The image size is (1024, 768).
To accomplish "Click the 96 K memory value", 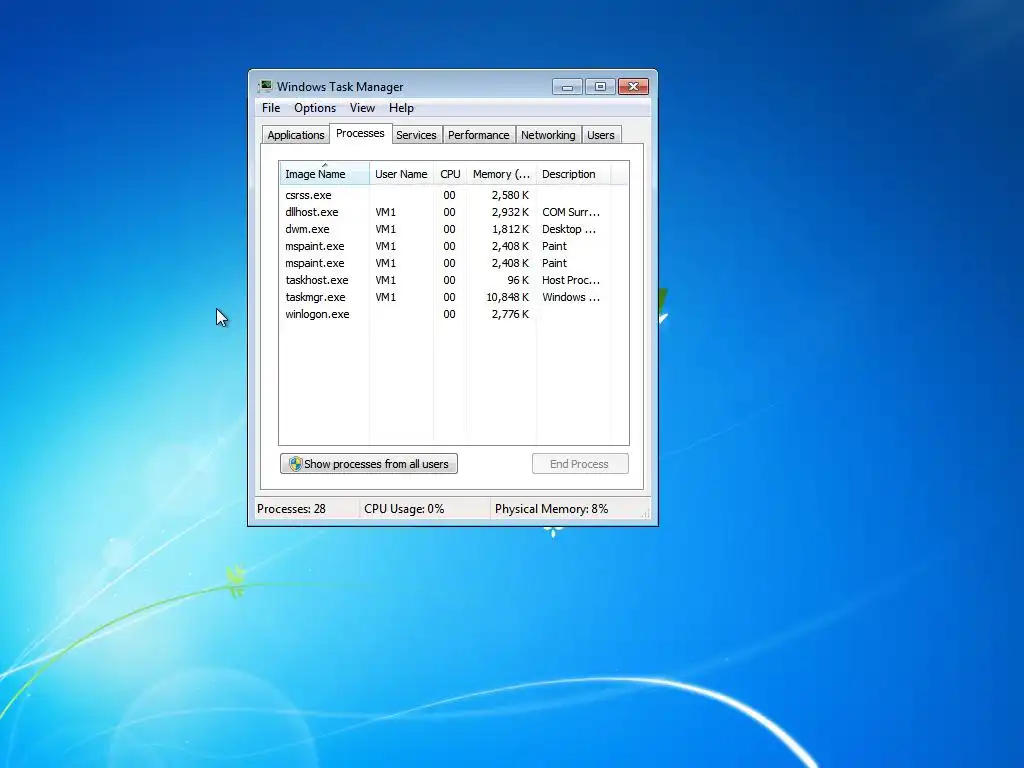I will click(x=518, y=280).
